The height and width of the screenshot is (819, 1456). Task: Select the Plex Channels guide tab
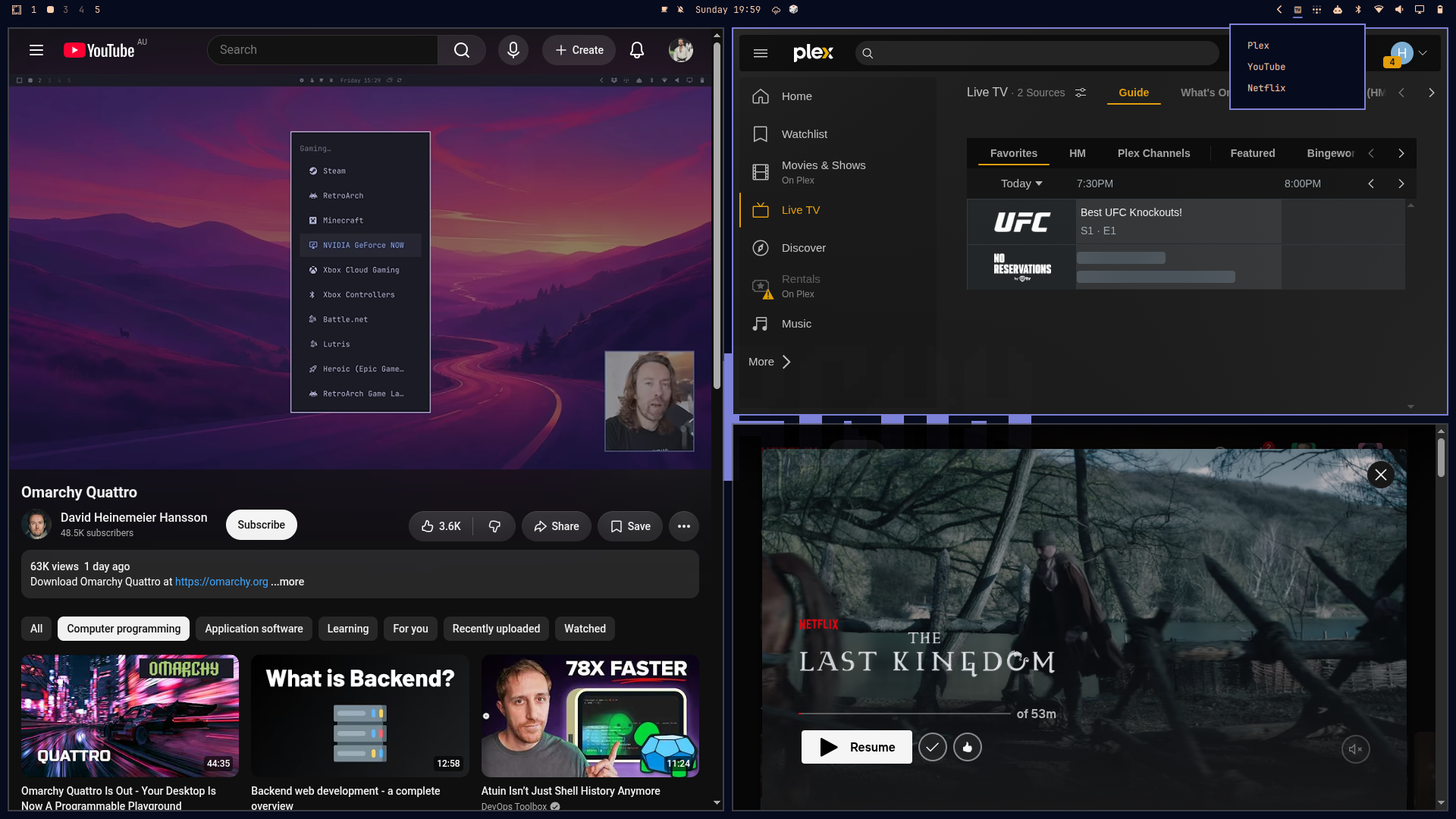(x=1153, y=153)
